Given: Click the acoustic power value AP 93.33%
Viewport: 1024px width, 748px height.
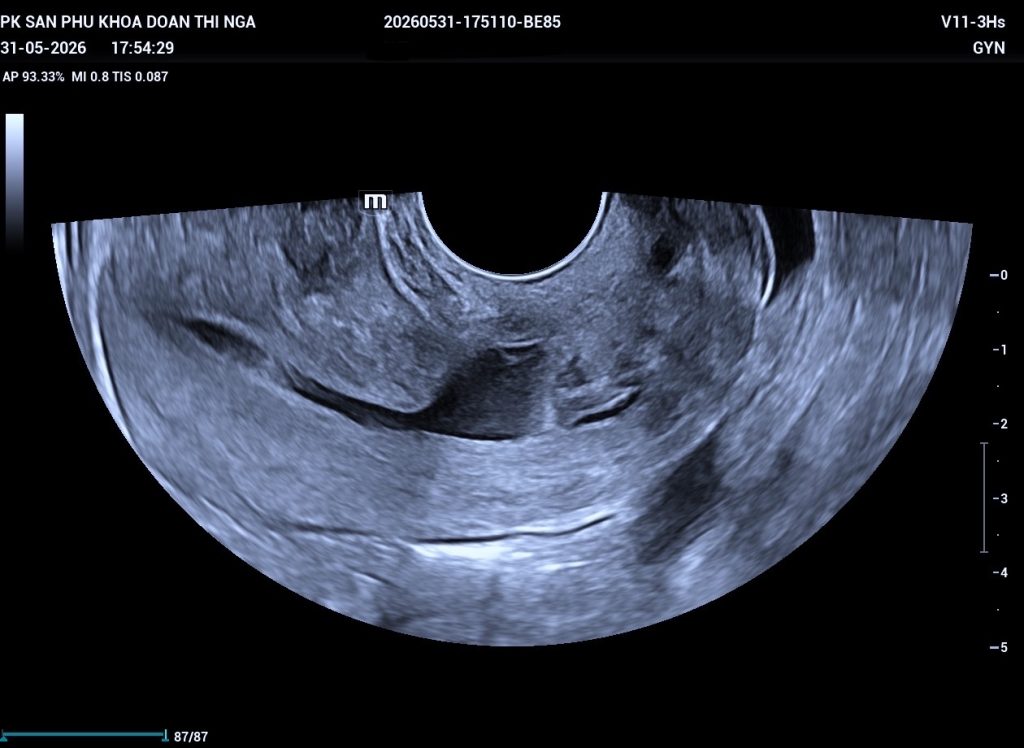Looking at the screenshot, I should click(33, 76).
